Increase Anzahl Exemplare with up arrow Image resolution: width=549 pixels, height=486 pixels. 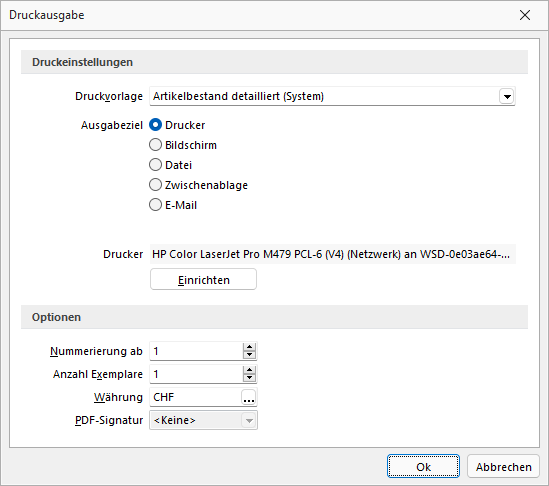pyautogui.click(x=249, y=370)
